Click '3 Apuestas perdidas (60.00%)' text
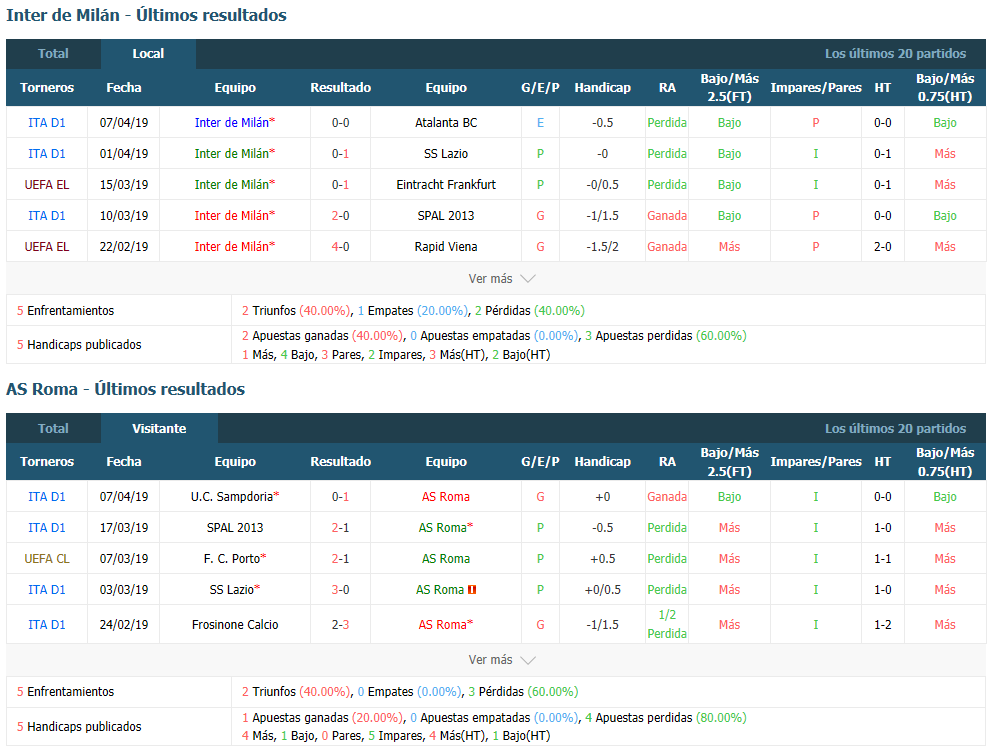 666,336
